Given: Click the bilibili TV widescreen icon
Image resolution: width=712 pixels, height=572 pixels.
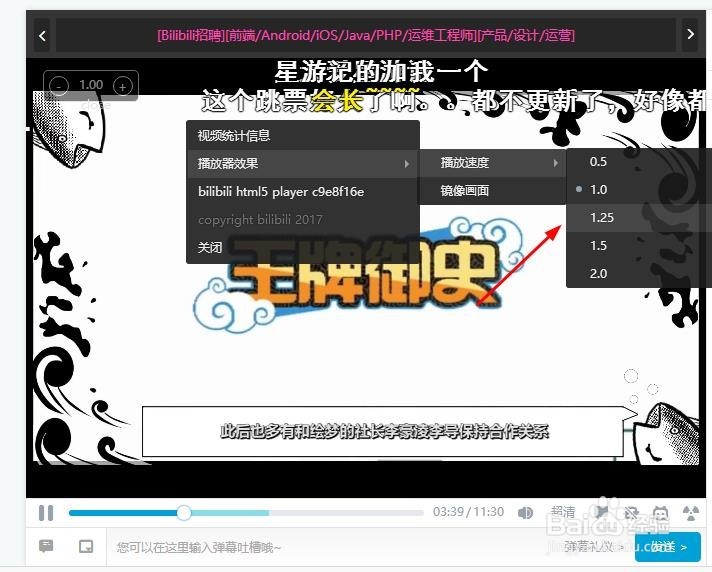Looking at the screenshot, I should point(660,513).
